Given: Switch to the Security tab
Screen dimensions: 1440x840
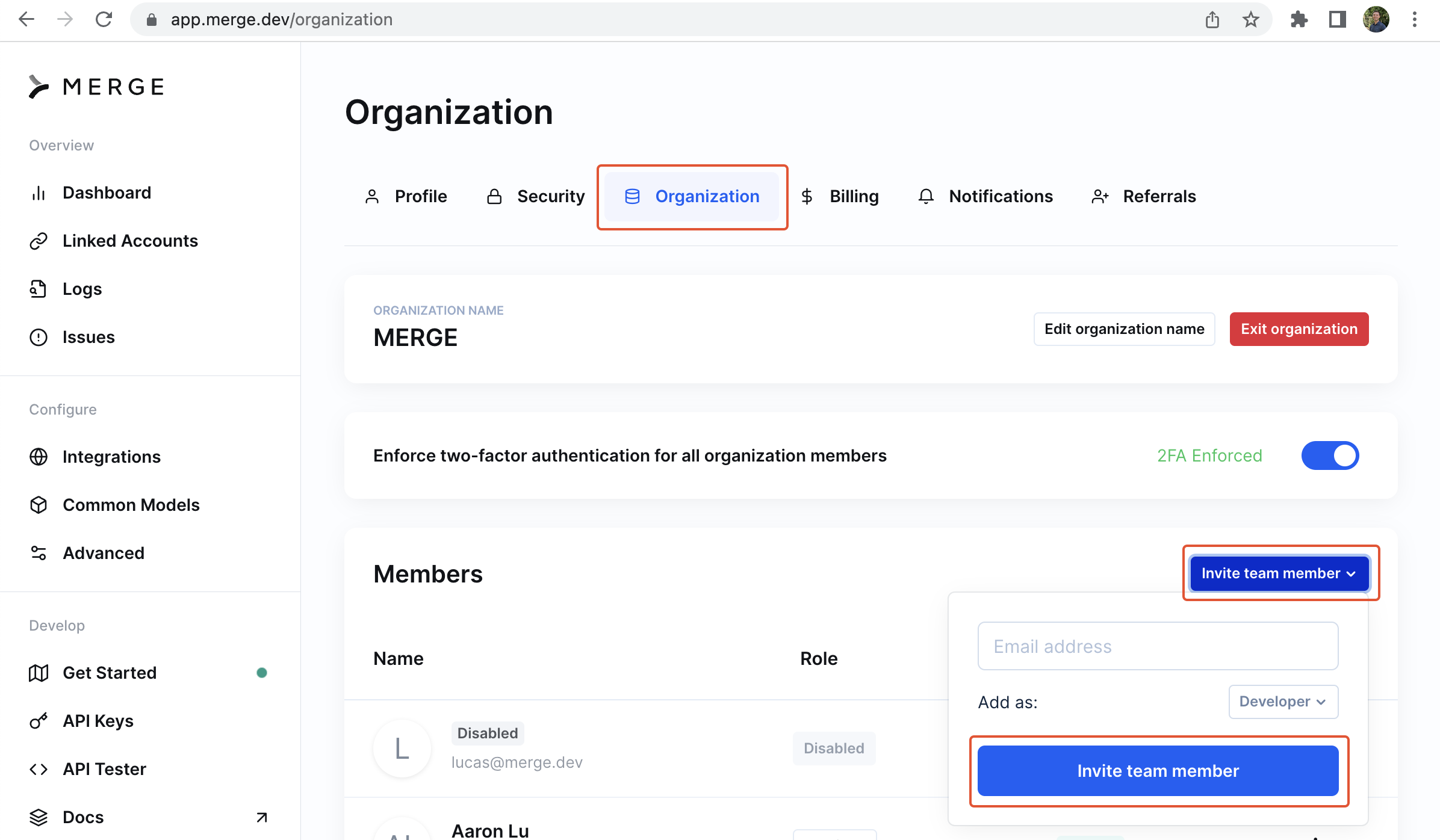Looking at the screenshot, I should [x=536, y=197].
